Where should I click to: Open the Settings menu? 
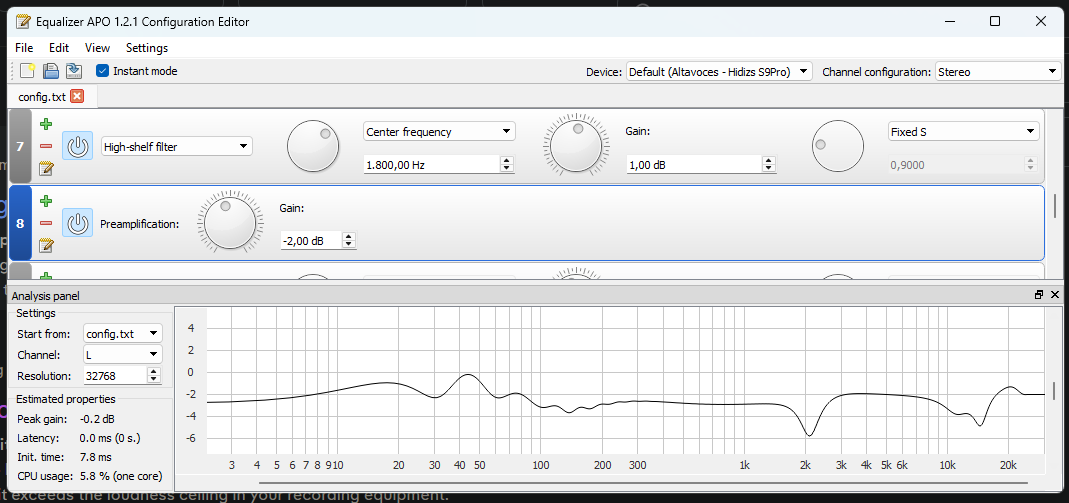147,48
